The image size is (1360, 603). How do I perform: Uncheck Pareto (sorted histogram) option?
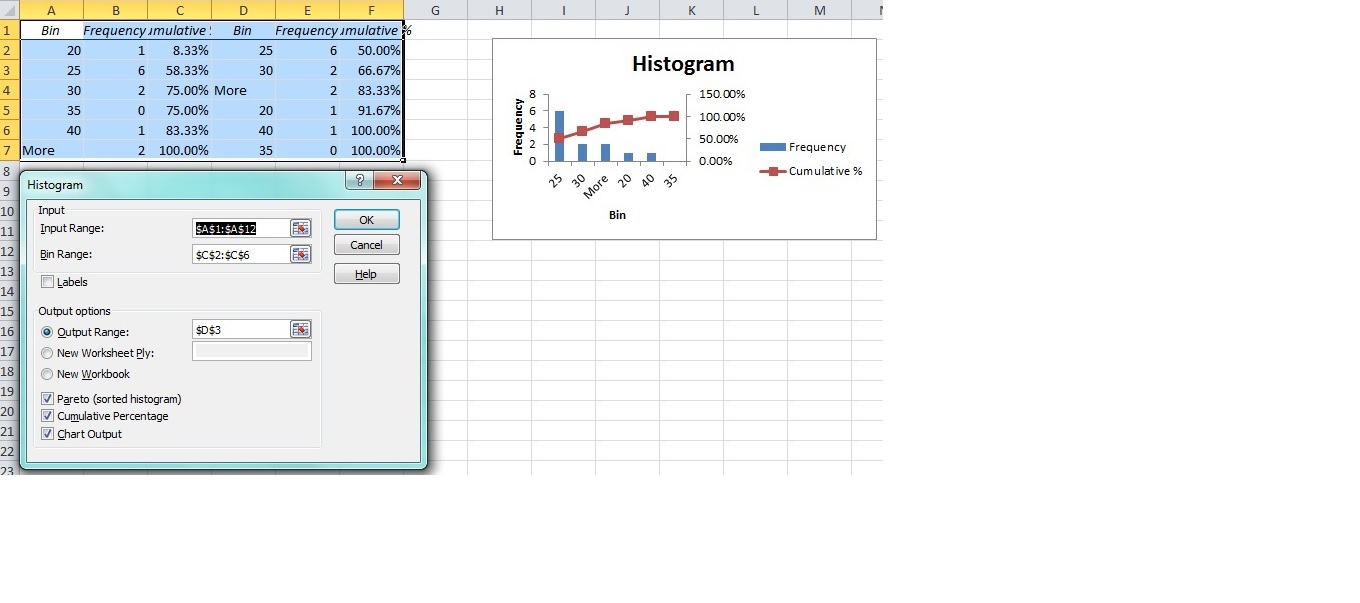click(48, 399)
